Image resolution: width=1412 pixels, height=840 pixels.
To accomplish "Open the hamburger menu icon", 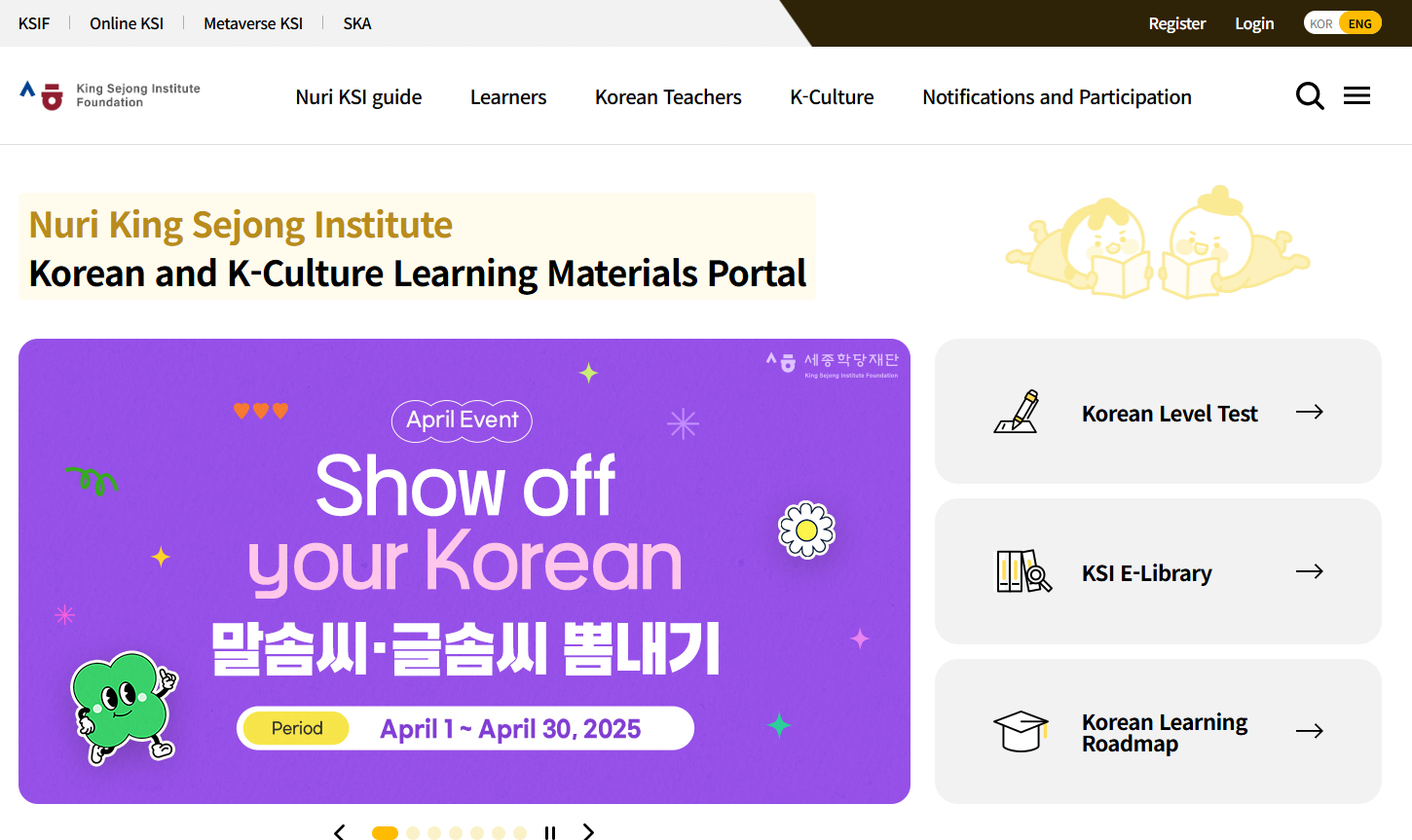I will tap(1356, 95).
